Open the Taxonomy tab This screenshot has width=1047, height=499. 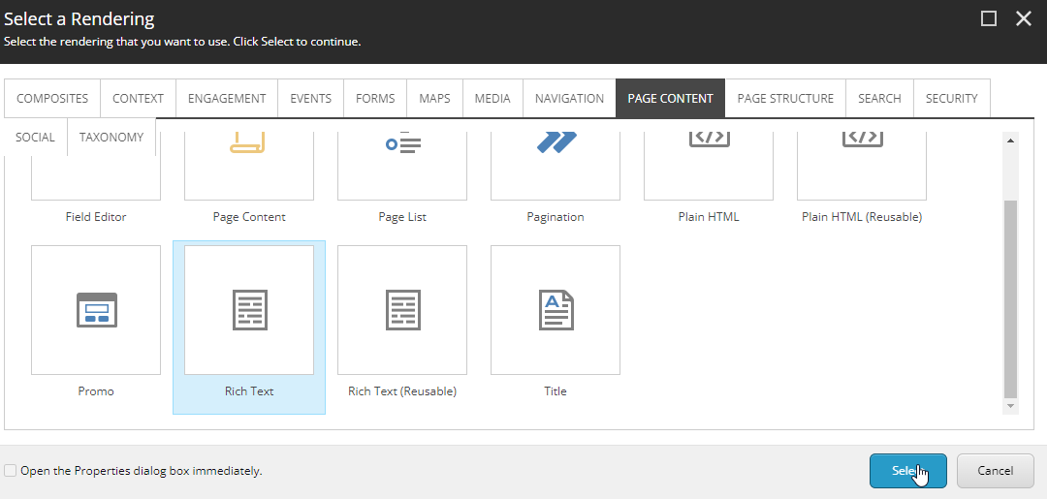tap(111, 137)
